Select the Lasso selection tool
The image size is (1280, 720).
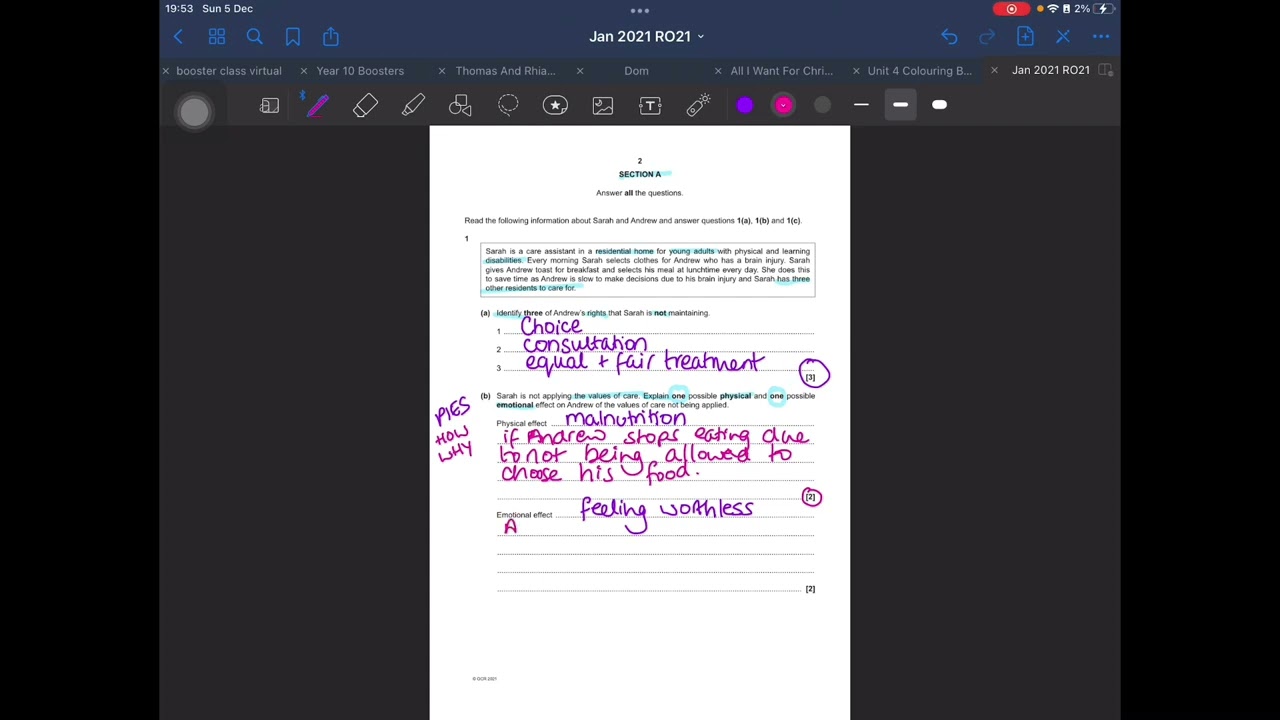(508, 105)
